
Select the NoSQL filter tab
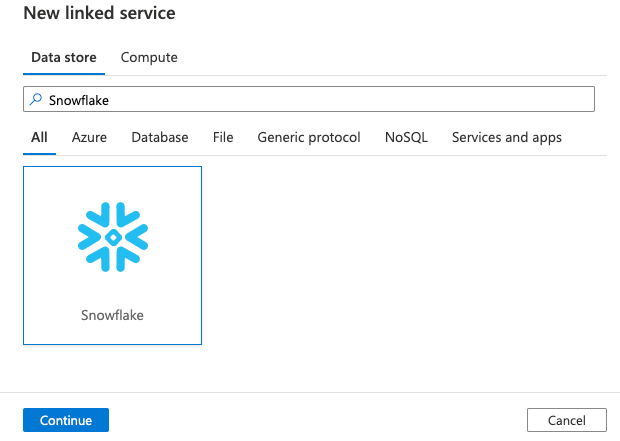406,137
